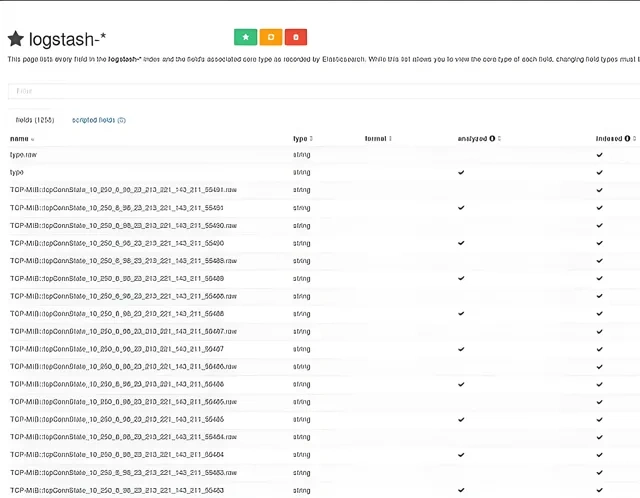The width and height of the screenshot is (640, 498).
Task: Toggle sort arrows on type column
Action: coord(311,139)
